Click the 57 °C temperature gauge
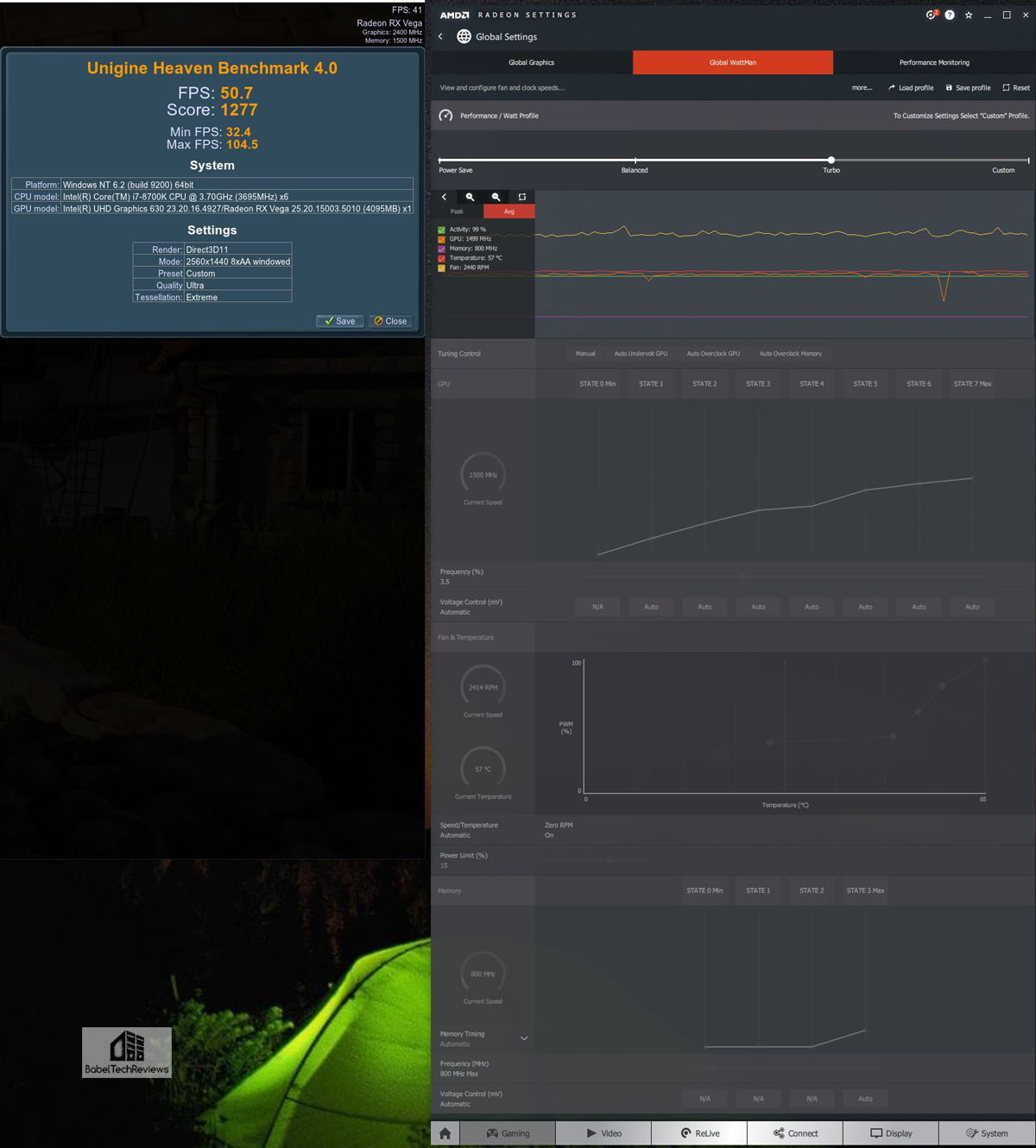Screen dimensions: 1036x1148 click(483, 768)
